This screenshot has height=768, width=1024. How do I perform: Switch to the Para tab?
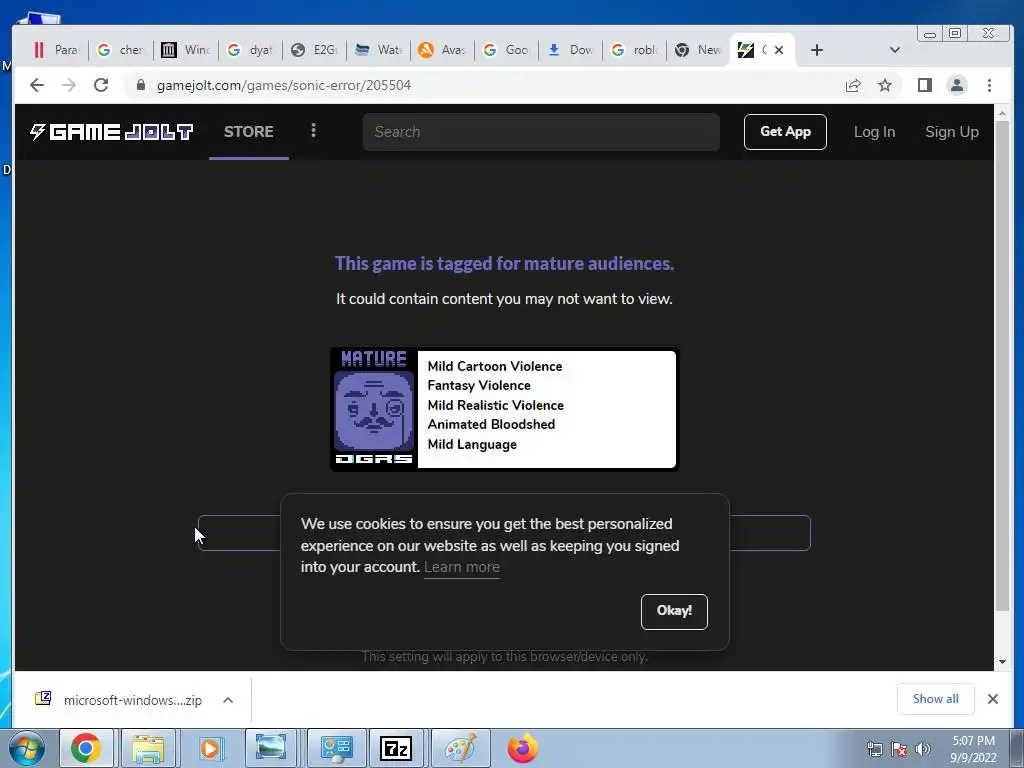(56, 50)
